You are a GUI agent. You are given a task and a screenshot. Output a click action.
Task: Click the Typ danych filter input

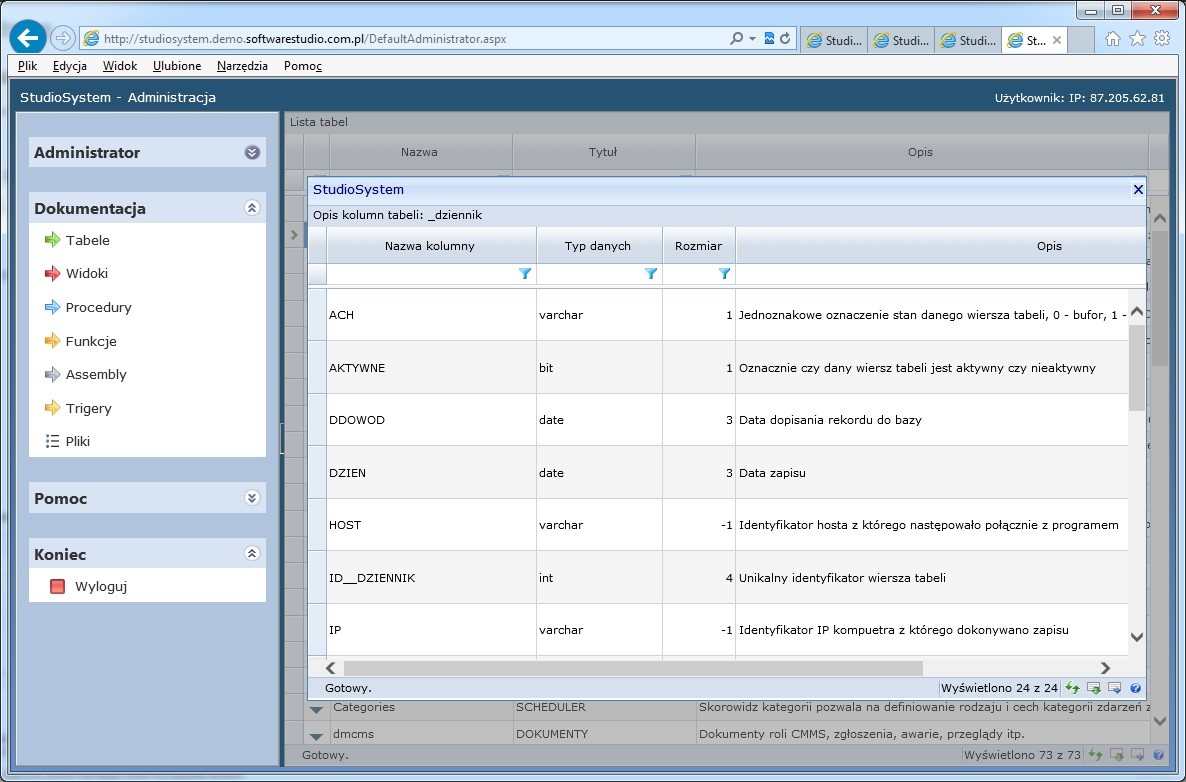pos(590,274)
